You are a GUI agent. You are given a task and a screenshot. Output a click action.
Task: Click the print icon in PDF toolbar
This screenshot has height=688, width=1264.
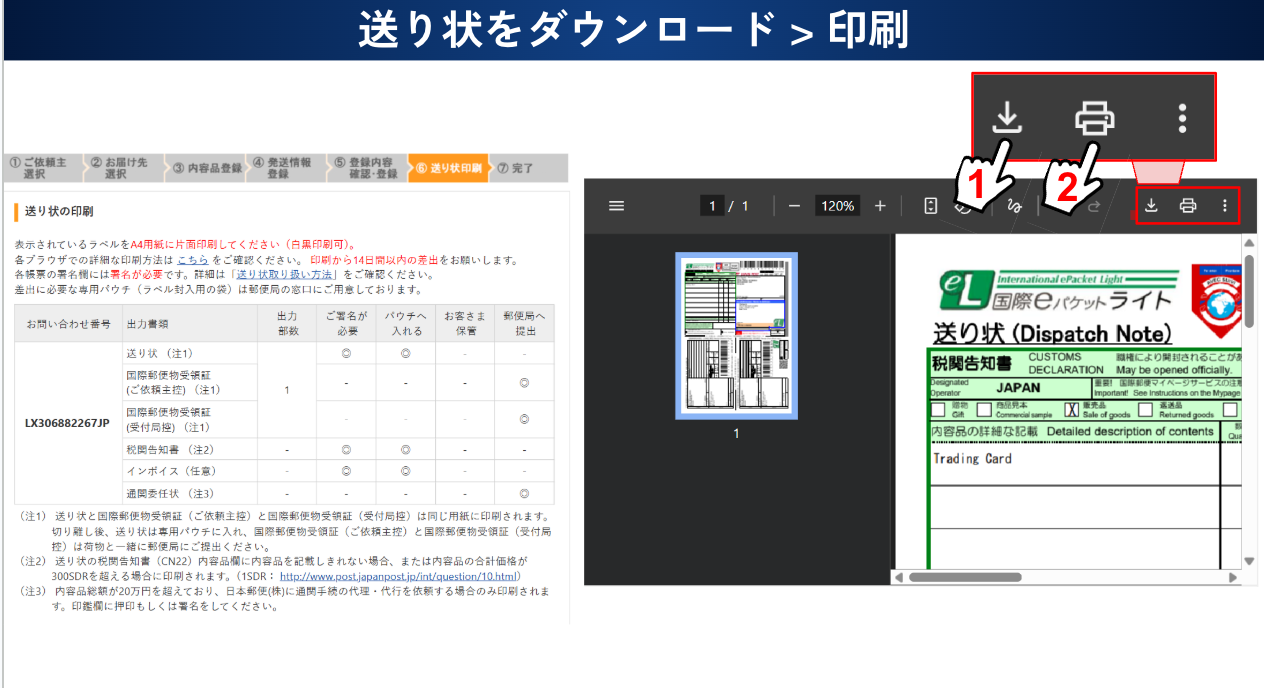tap(1188, 206)
